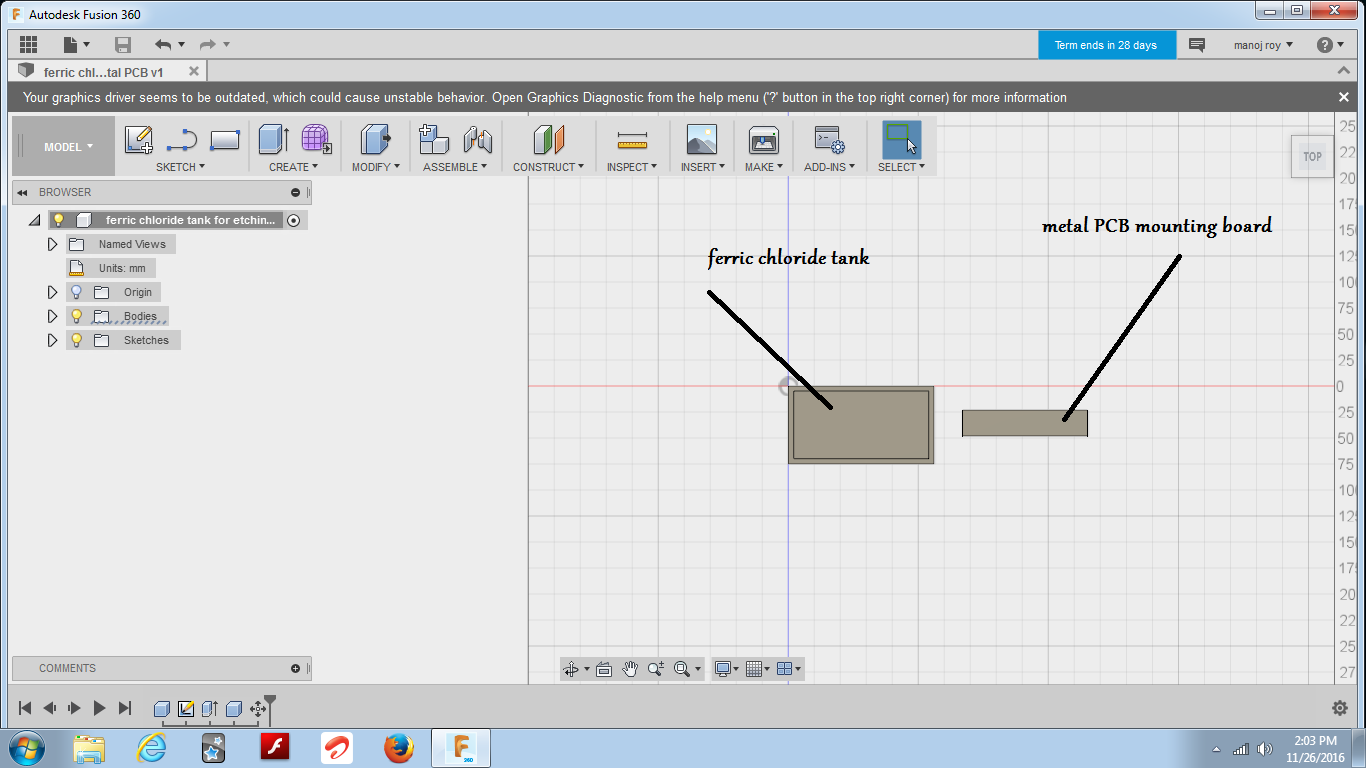Select the Fit zoom window icon
The width and height of the screenshot is (1366, 768).
pyautogui.click(x=681, y=668)
